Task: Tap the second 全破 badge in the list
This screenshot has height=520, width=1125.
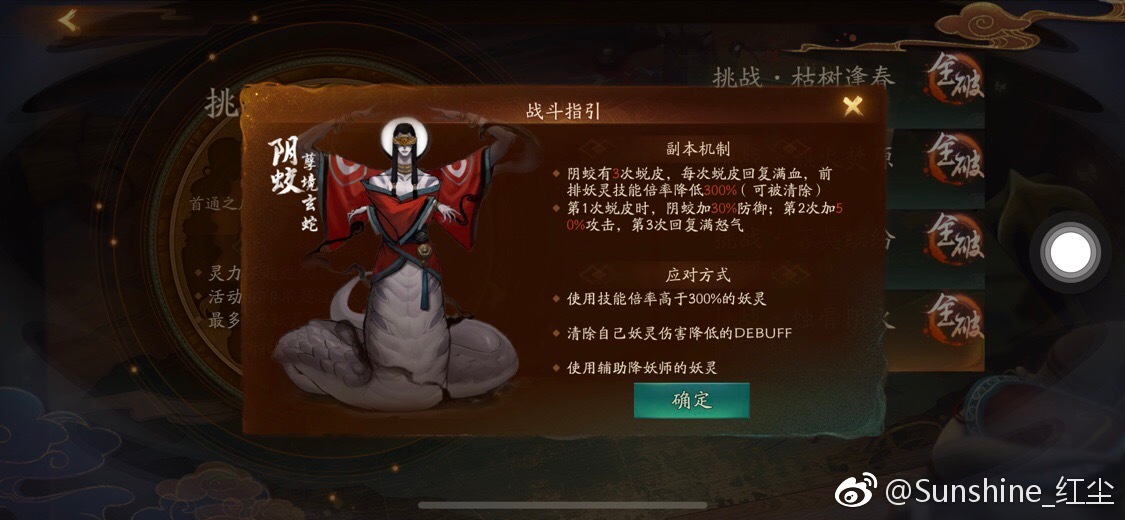Action: coord(954,158)
